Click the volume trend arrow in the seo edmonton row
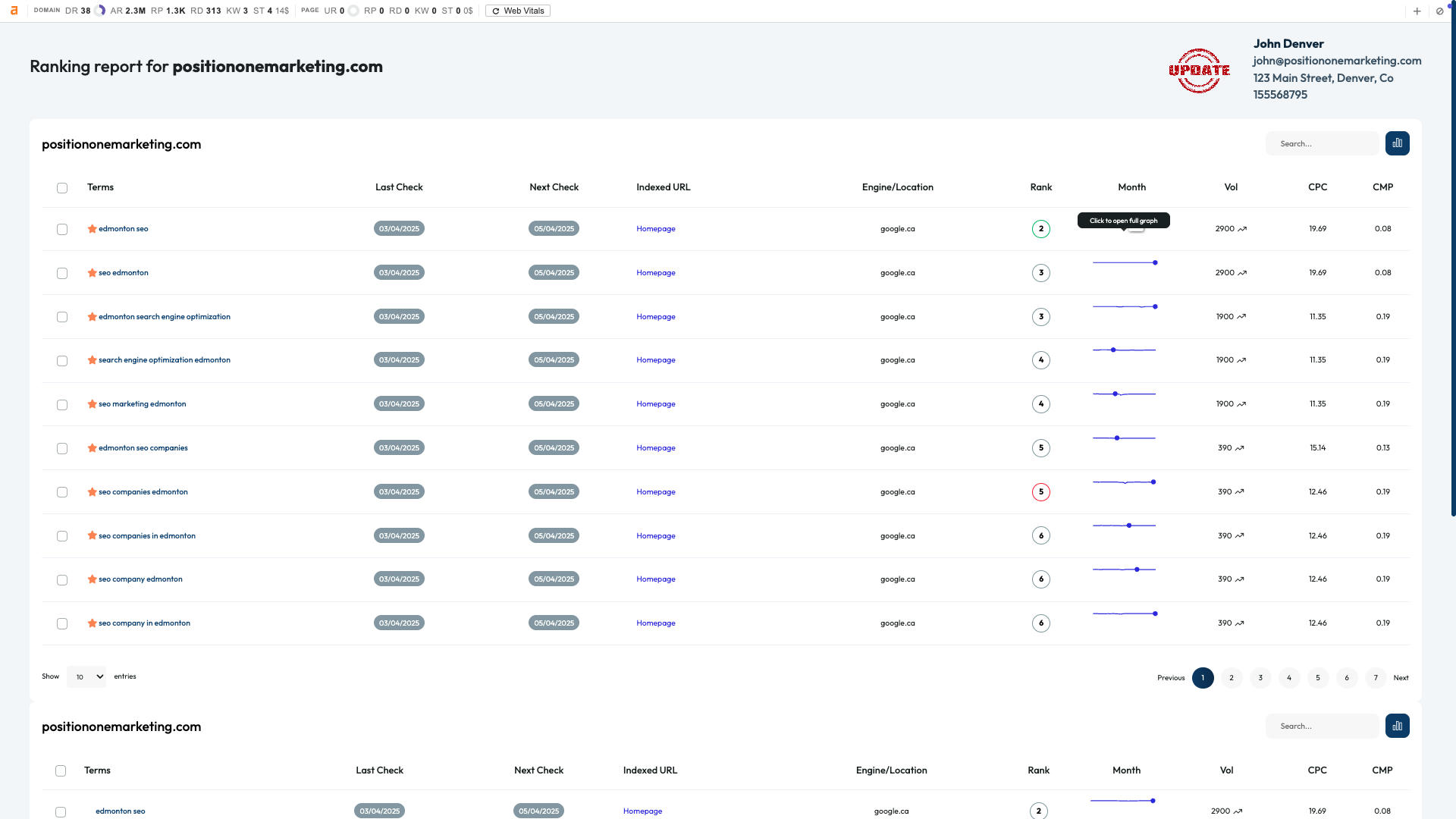Image resolution: width=1456 pixels, height=819 pixels. [1242, 273]
